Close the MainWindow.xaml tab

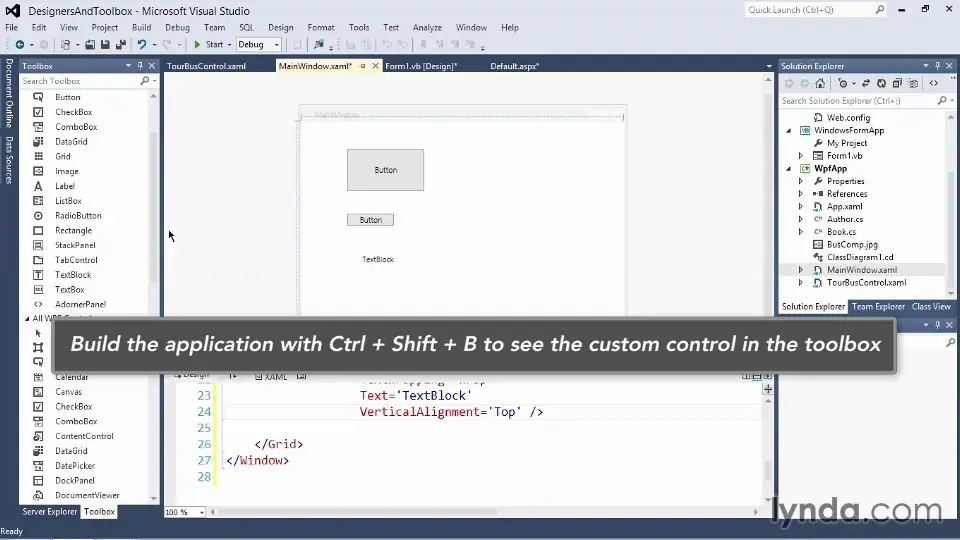click(x=375, y=66)
